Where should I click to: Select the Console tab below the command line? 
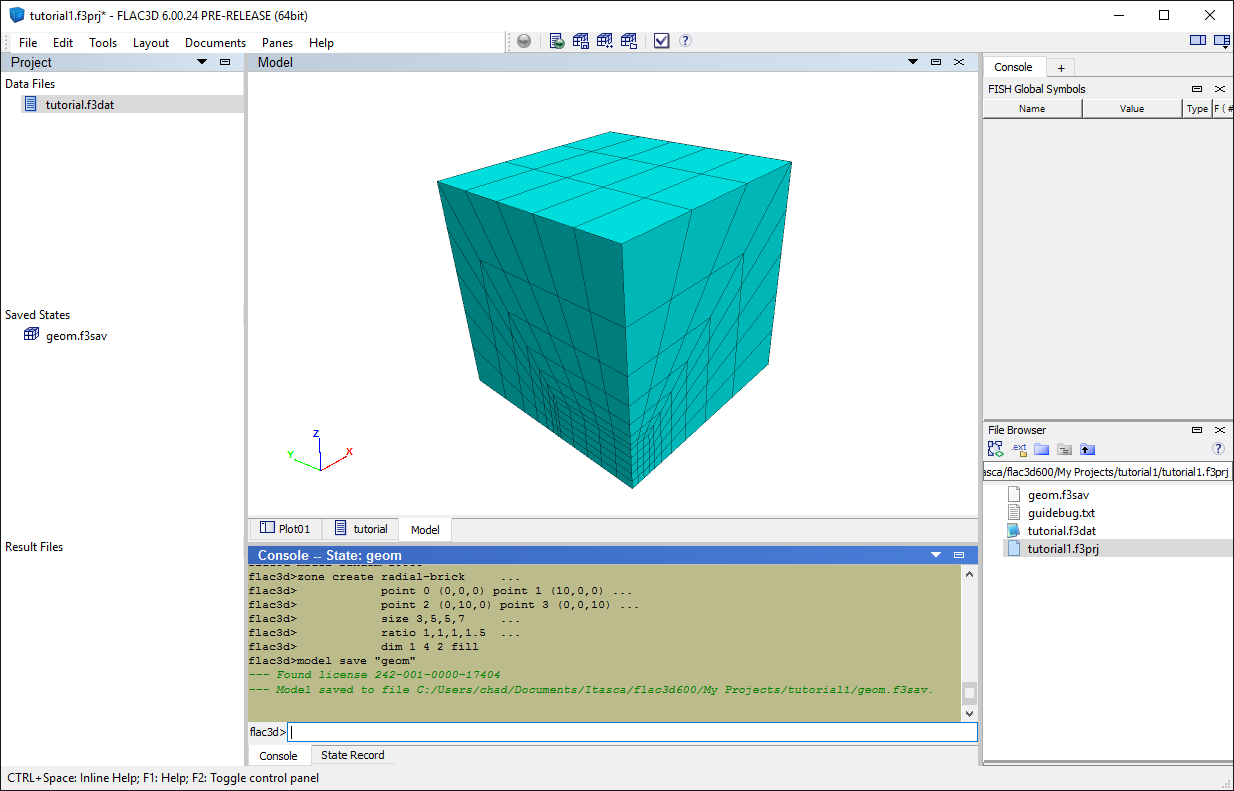click(x=279, y=756)
